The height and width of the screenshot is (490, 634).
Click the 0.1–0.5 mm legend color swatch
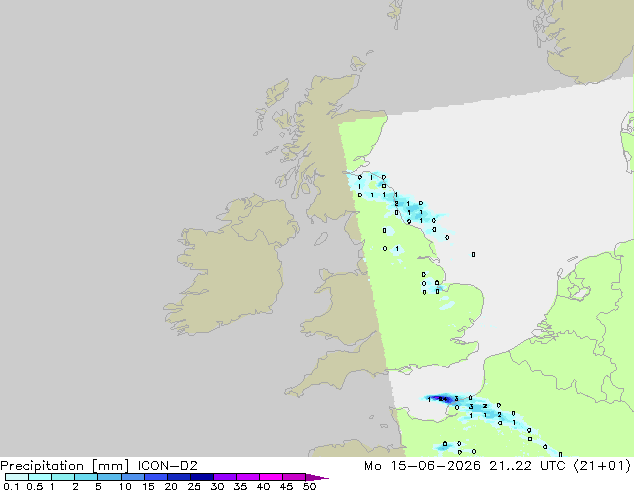click(x=17, y=477)
